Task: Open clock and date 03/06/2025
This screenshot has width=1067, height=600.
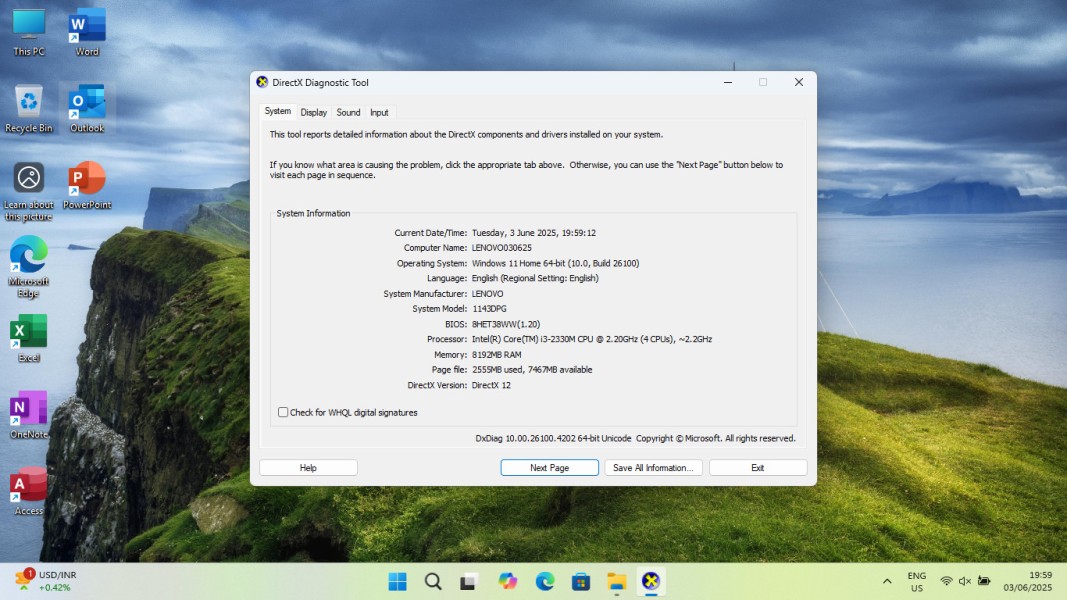Action: click(1028, 582)
